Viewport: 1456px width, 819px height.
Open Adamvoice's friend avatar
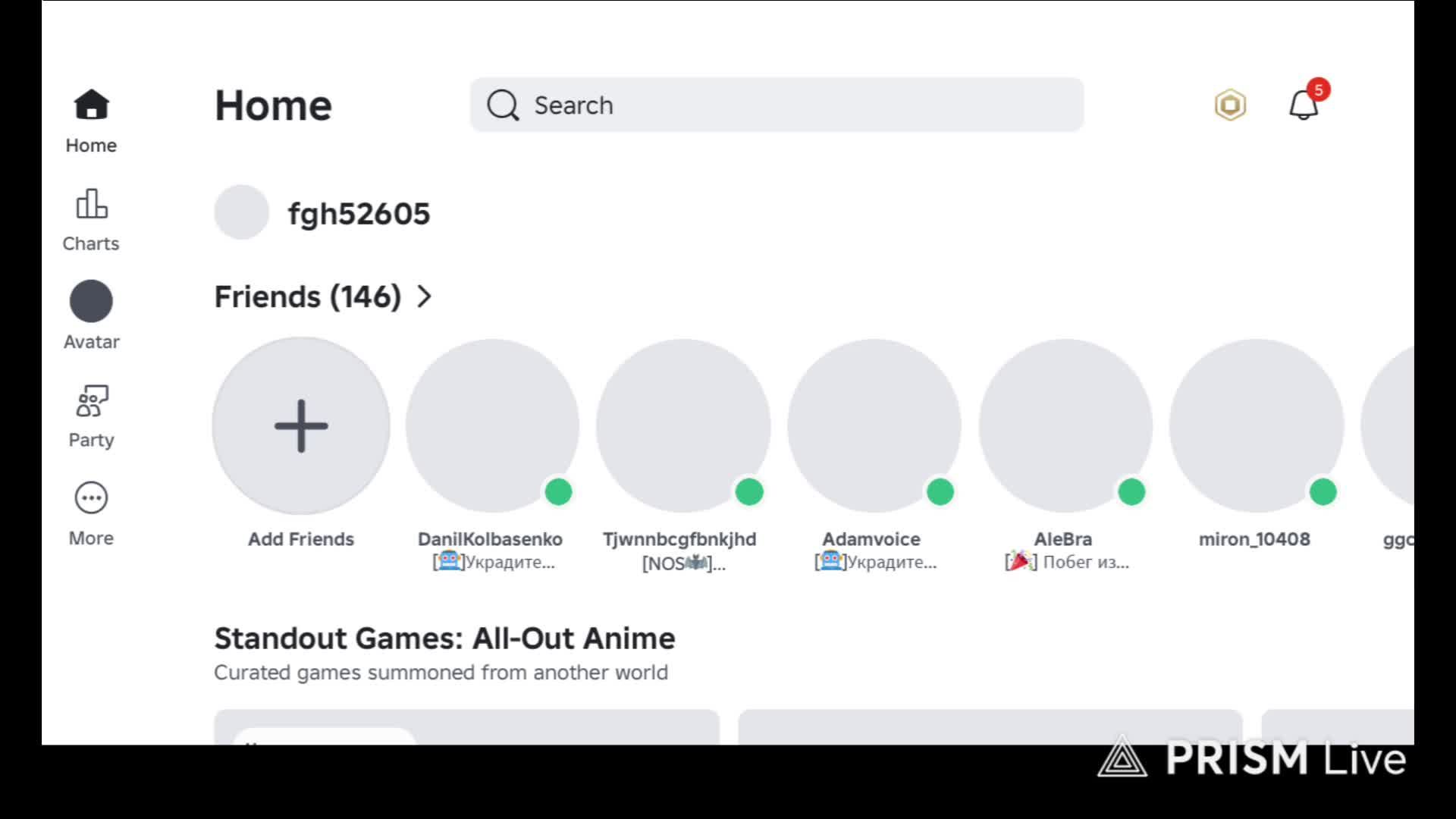(874, 425)
